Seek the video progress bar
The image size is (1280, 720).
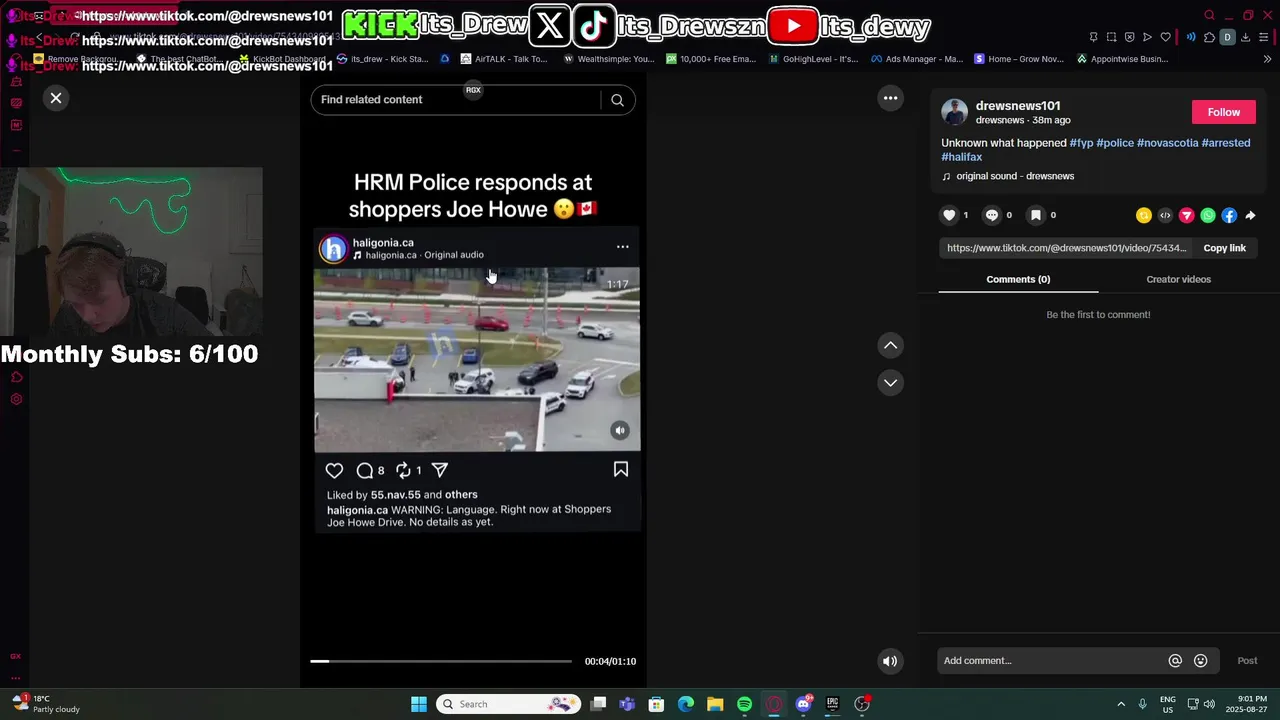coord(441,661)
